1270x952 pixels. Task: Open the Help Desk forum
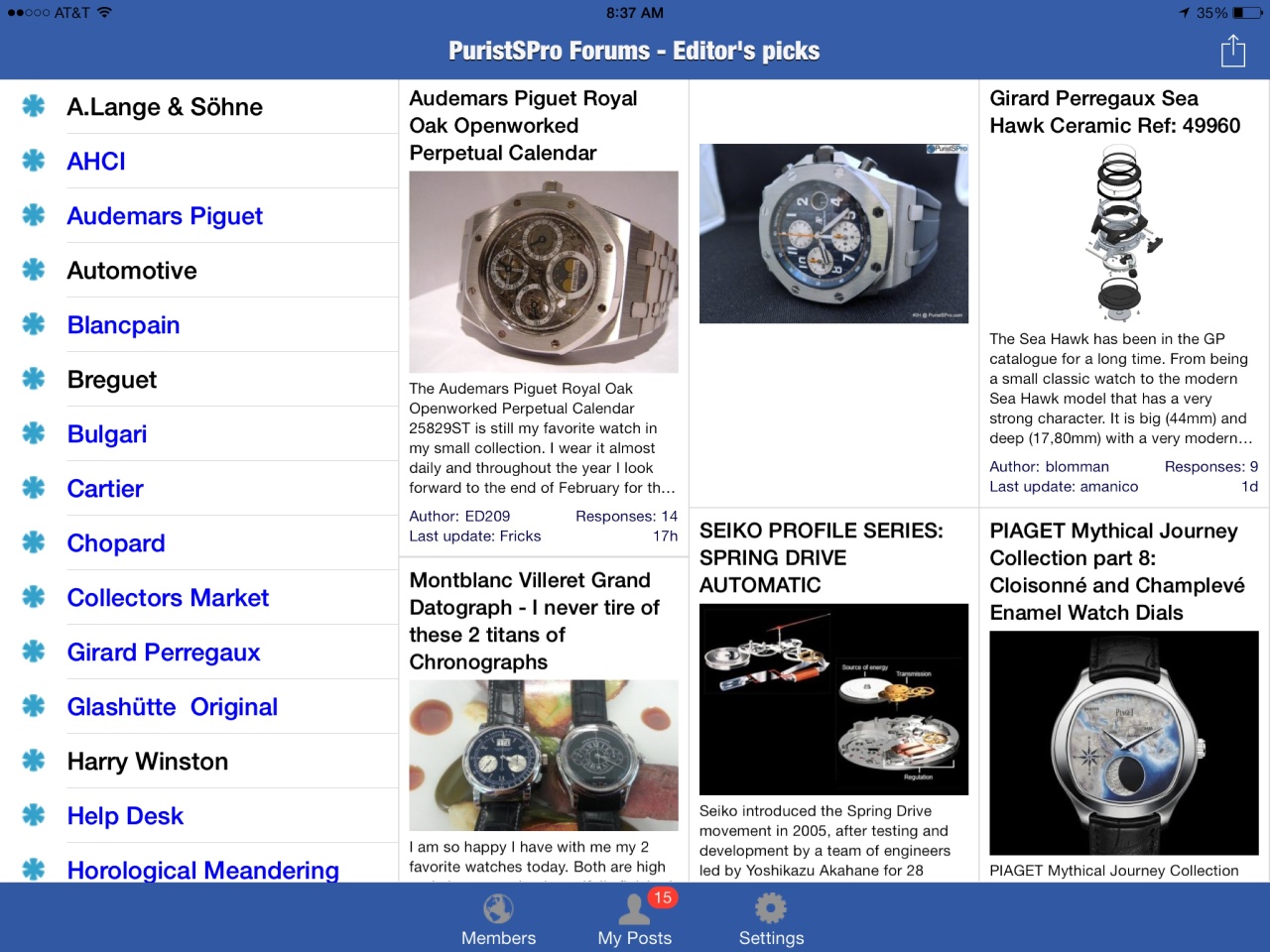point(125,816)
